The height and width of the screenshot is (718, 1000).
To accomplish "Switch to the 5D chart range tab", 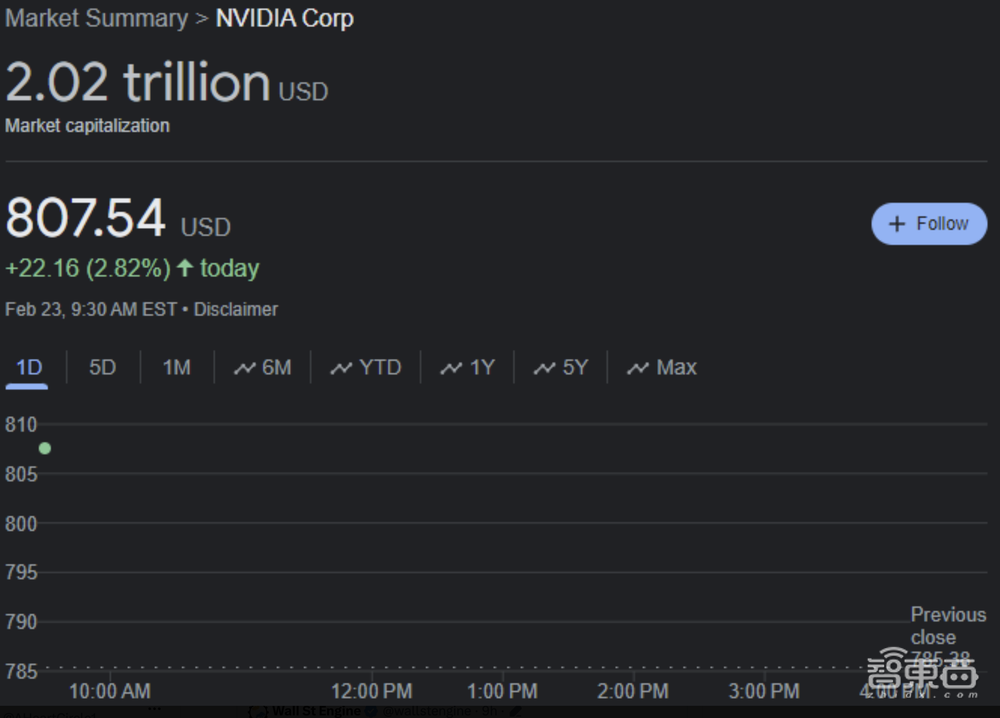I will click(102, 368).
